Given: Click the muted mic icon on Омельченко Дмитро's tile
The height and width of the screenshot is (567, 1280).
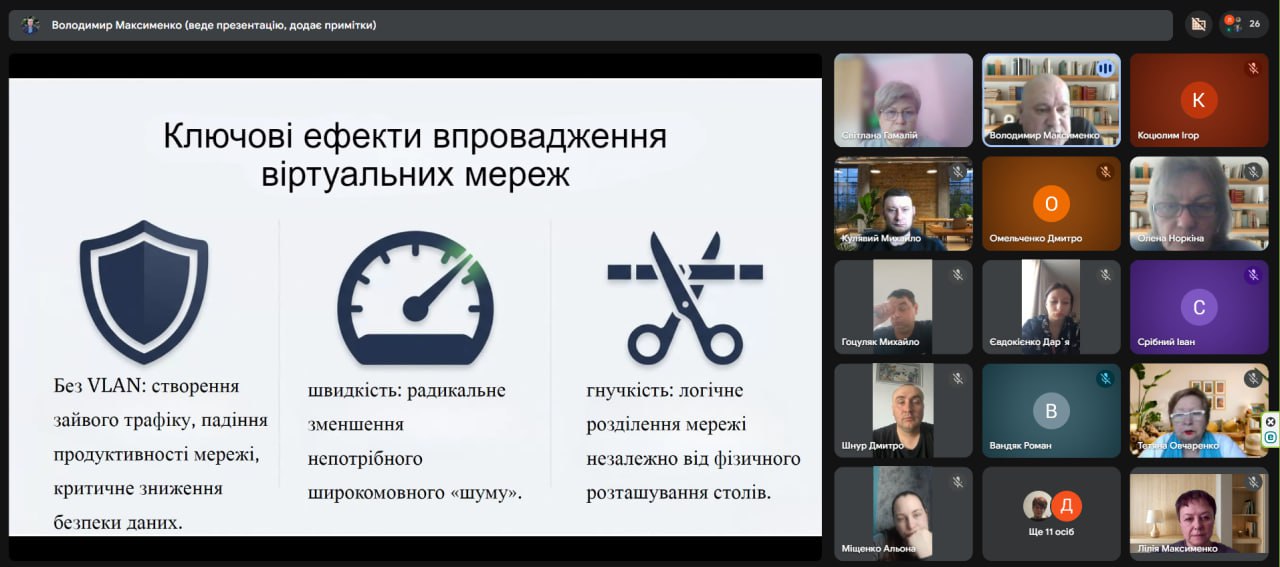Looking at the screenshot, I should tap(1105, 172).
